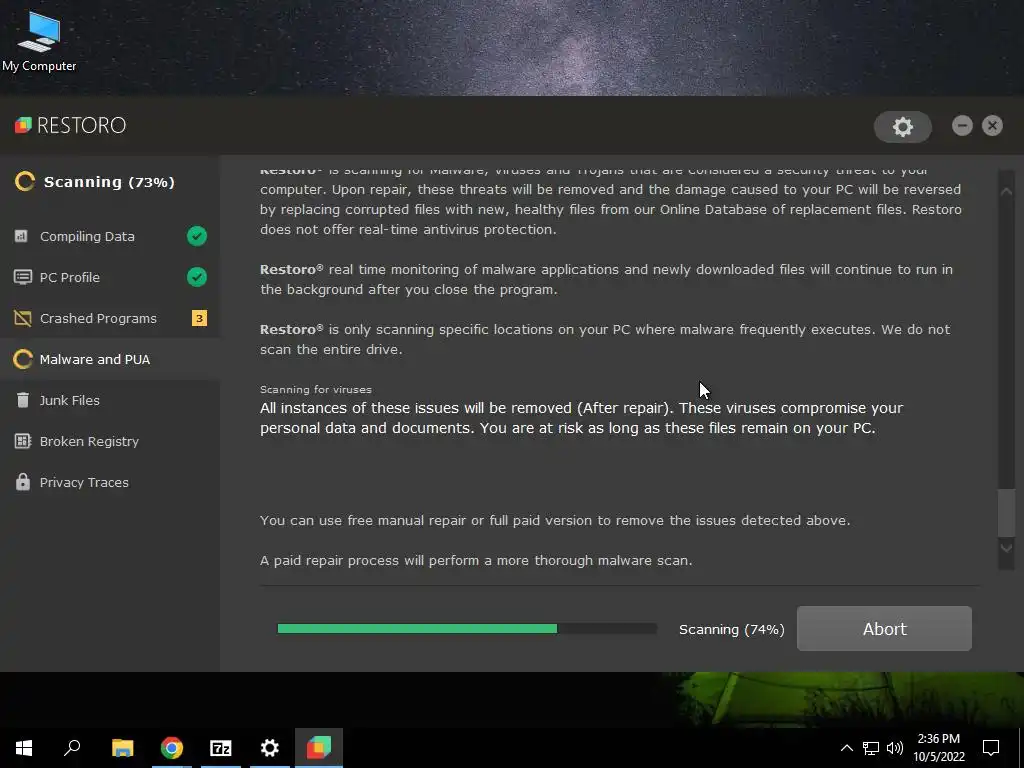Click the Privacy Traces padlock icon
The height and width of the screenshot is (768, 1024).
[x=22, y=482]
